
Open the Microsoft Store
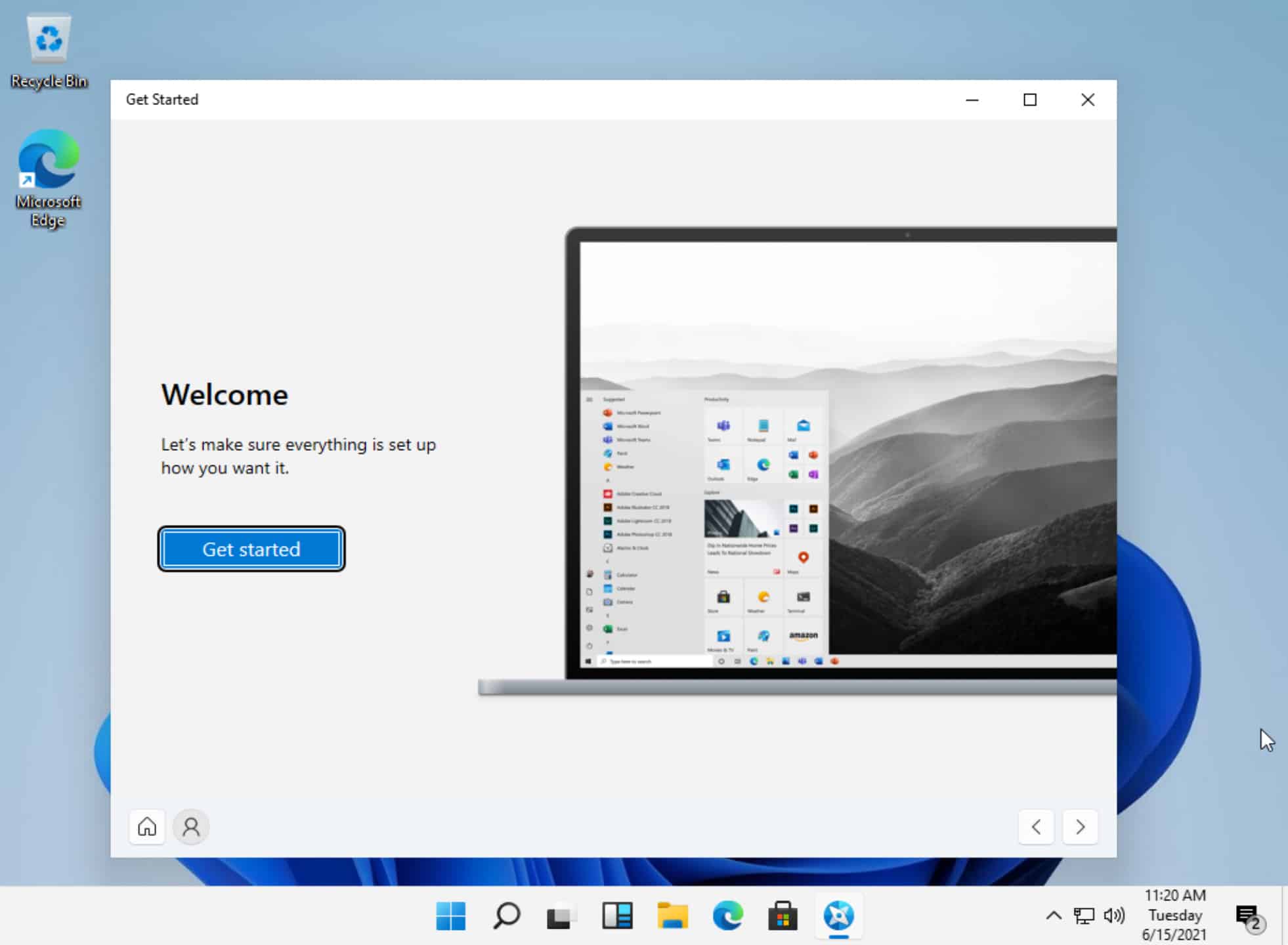click(x=782, y=916)
